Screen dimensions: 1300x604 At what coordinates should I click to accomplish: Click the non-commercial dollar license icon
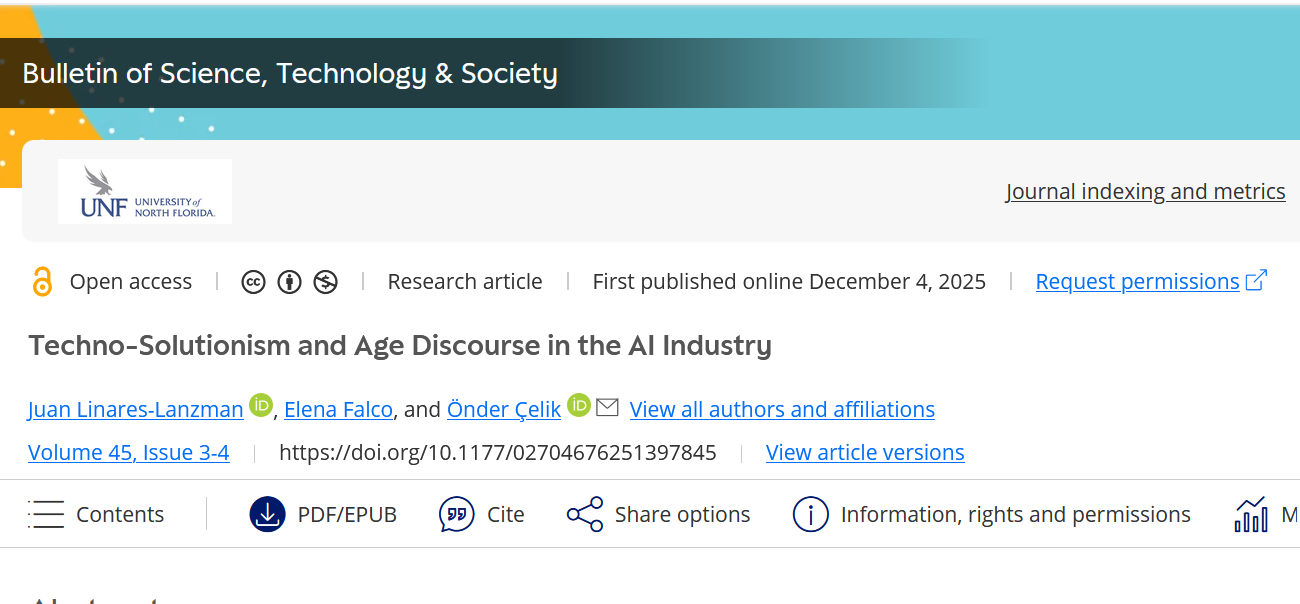tap(325, 282)
